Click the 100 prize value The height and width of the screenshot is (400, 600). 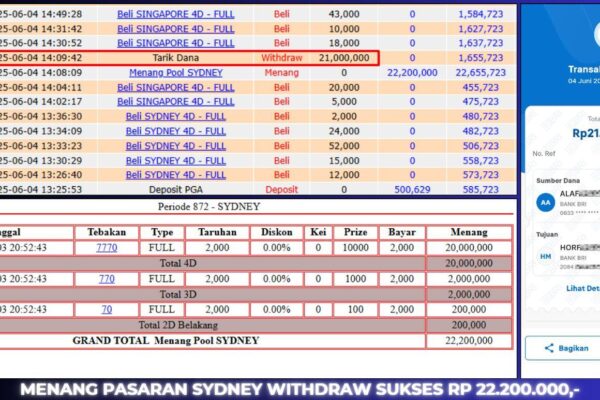pyautogui.click(x=355, y=309)
